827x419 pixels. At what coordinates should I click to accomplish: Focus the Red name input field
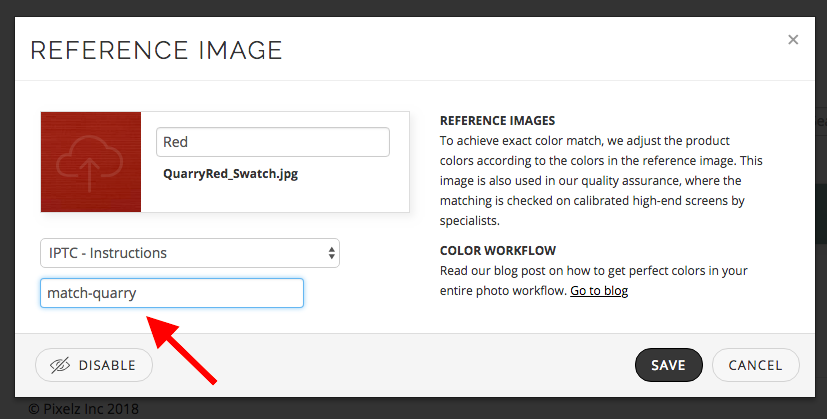[x=272, y=142]
